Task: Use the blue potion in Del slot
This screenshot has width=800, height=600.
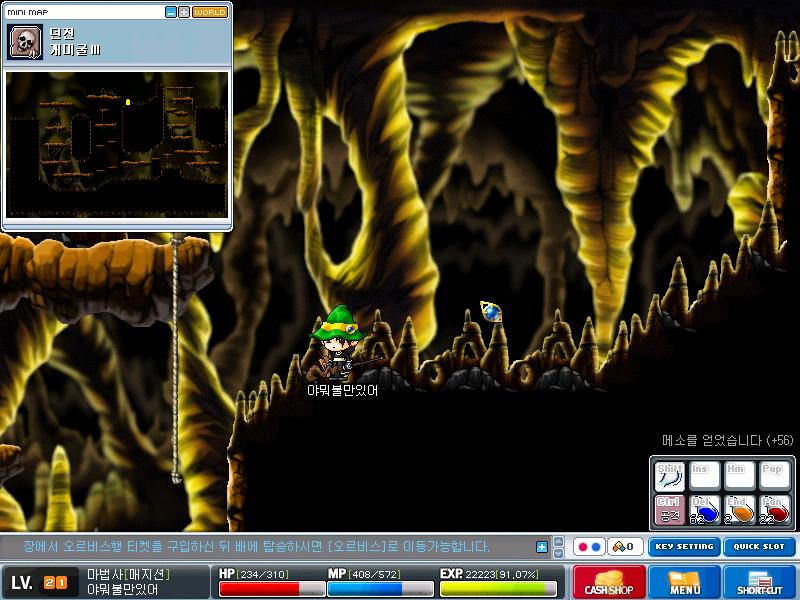Action: point(704,509)
